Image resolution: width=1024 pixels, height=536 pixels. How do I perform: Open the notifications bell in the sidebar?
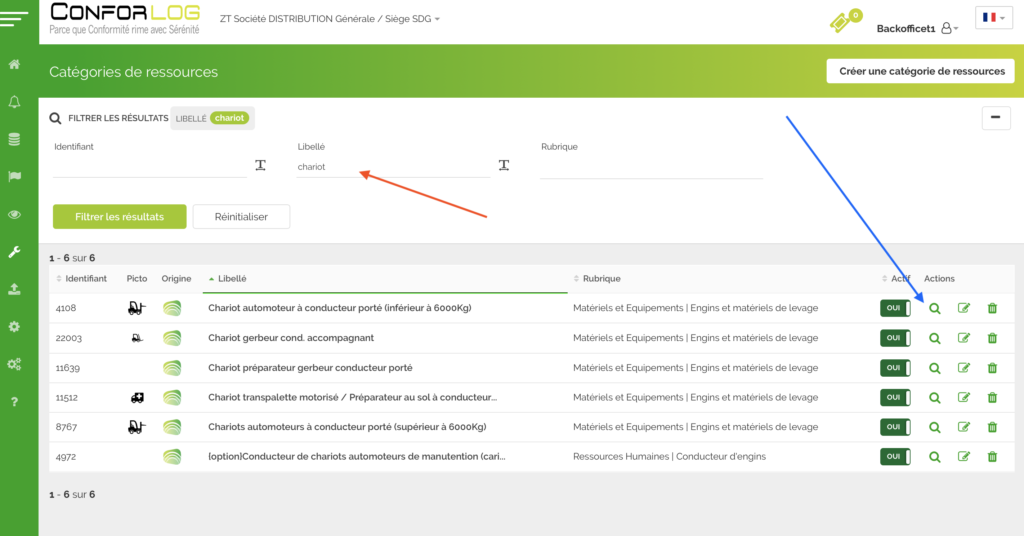(x=14, y=102)
